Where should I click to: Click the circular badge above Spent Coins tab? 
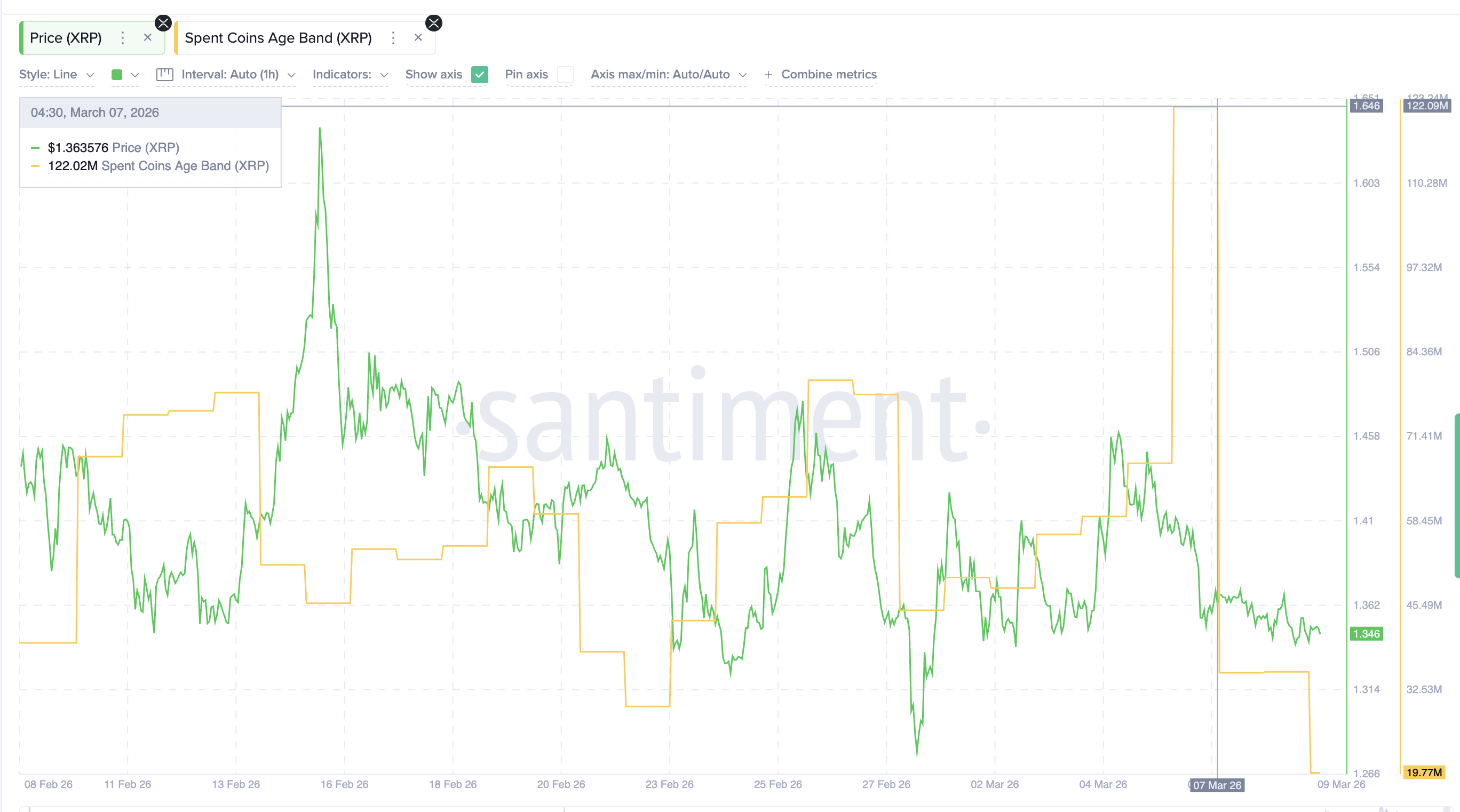434,22
